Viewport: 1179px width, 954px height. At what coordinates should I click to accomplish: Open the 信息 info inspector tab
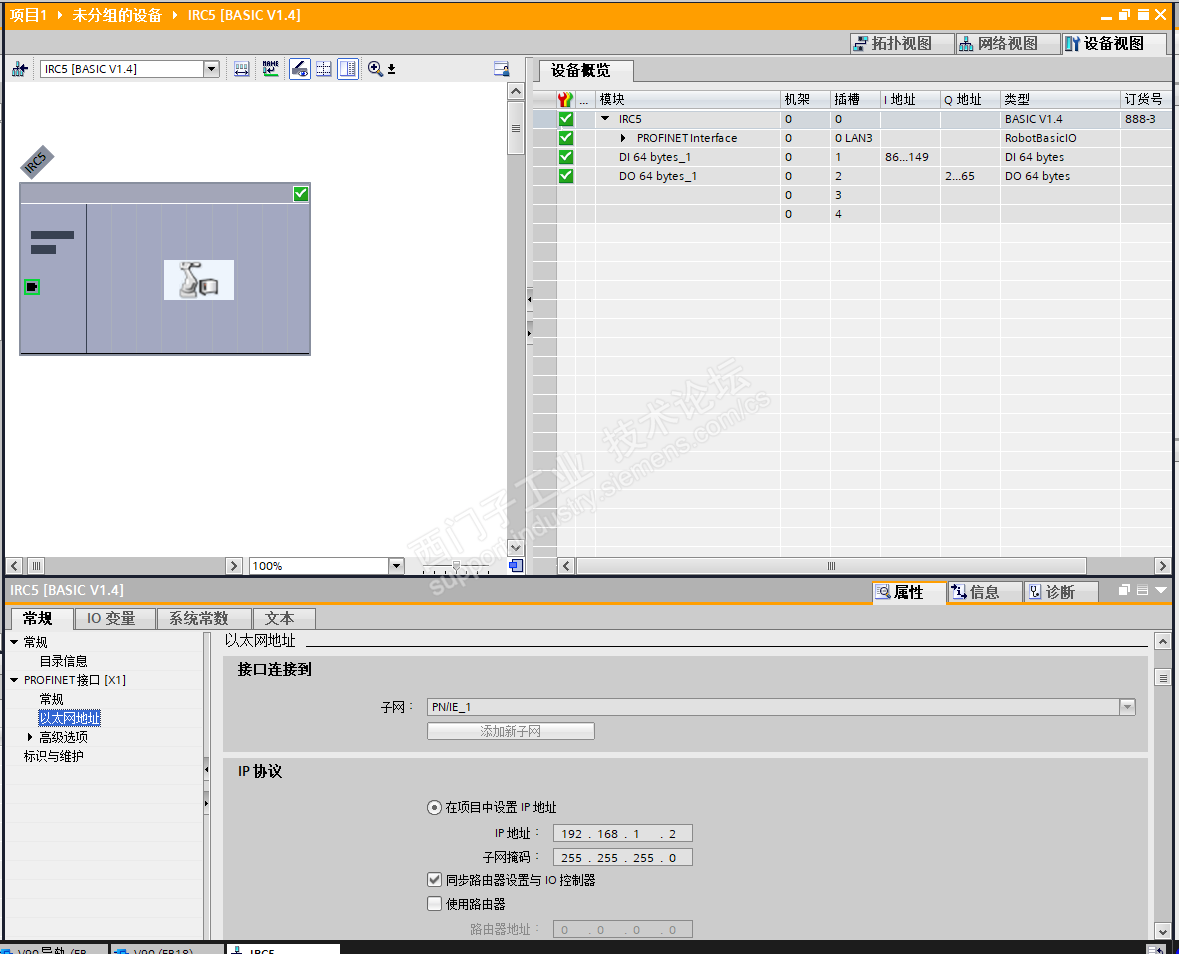point(984,592)
